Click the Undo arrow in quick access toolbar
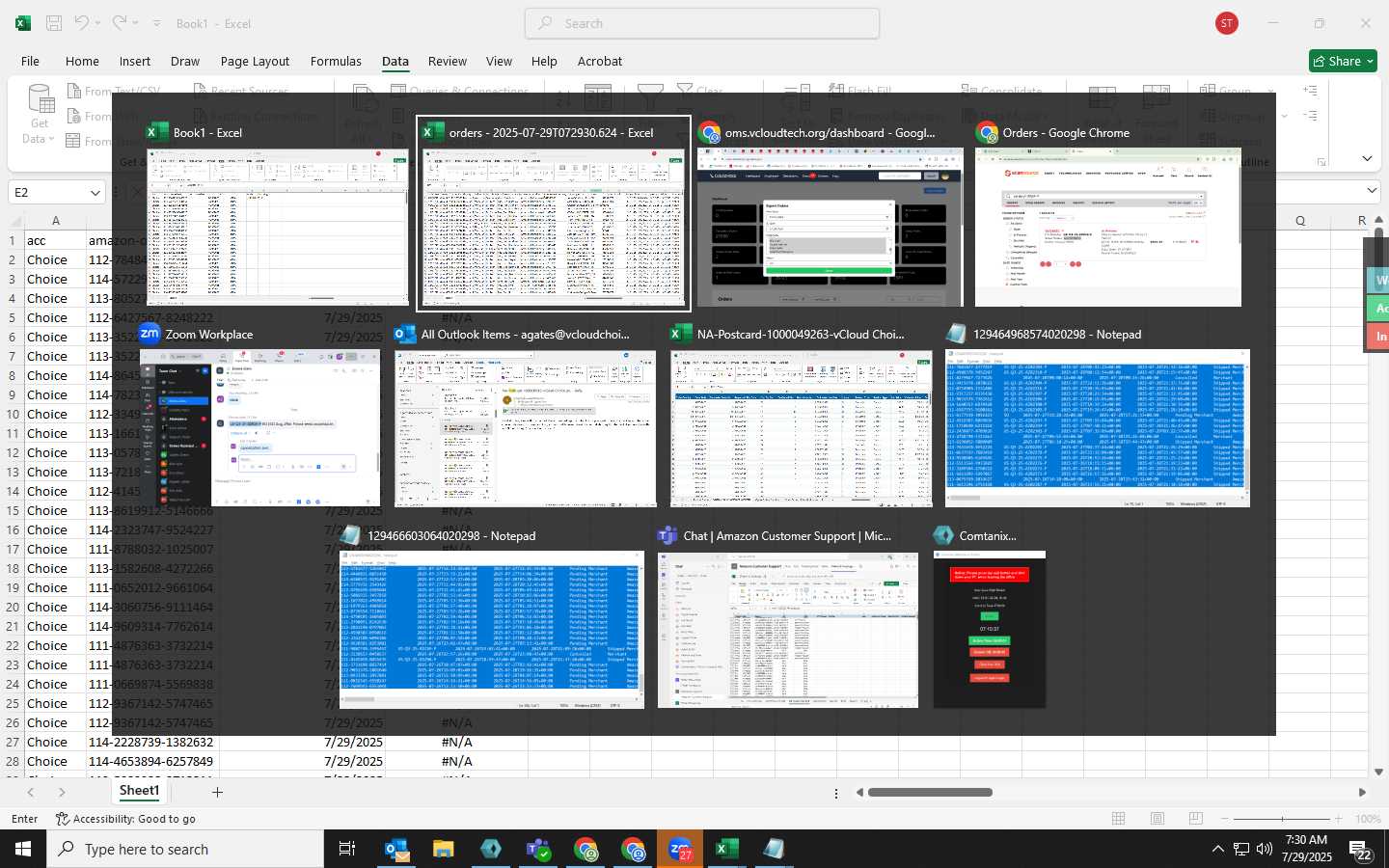The width and height of the screenshot is (1389, 868). click(x=82, y=23)
